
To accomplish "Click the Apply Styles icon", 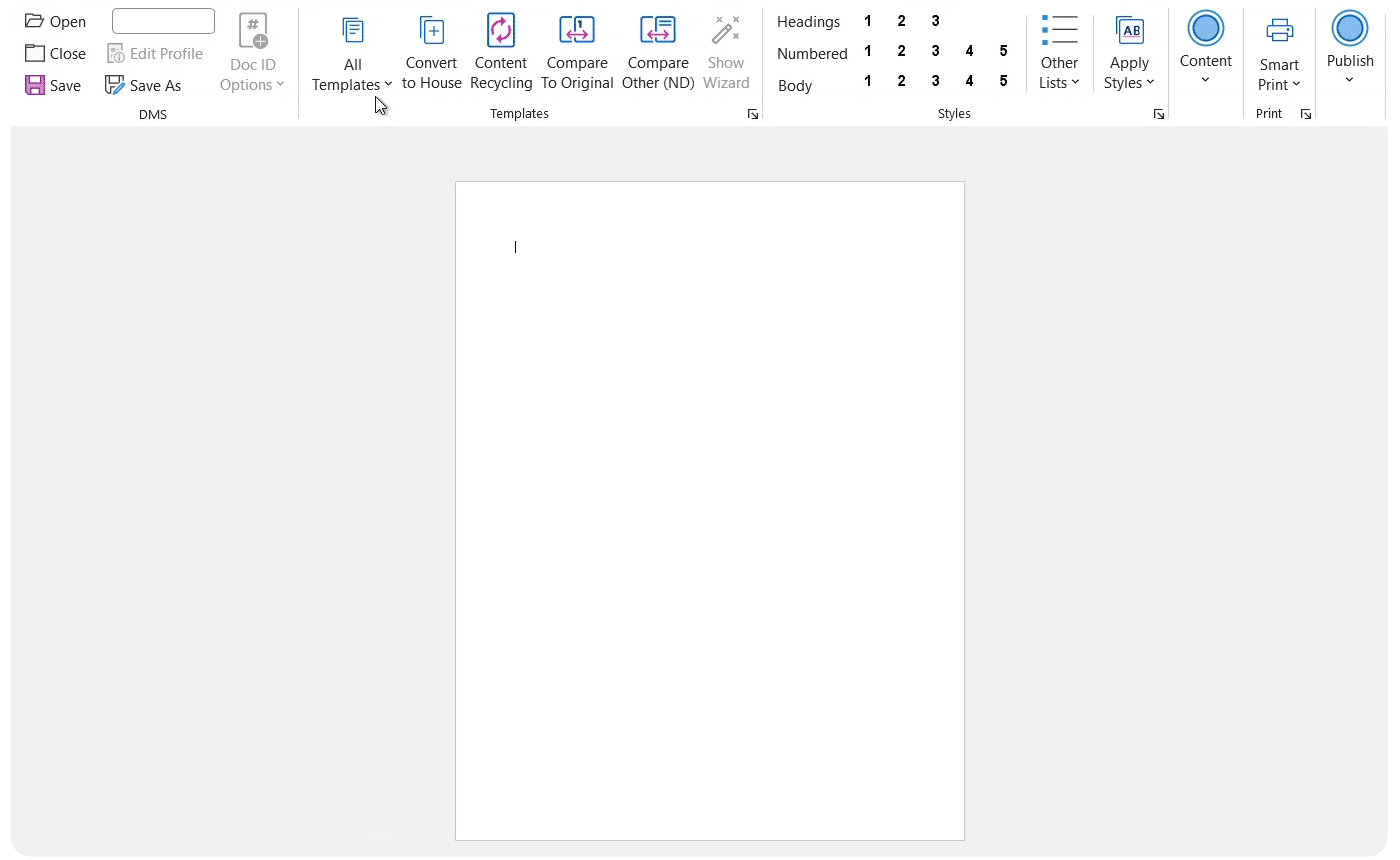I will (x=1130, y=30).
